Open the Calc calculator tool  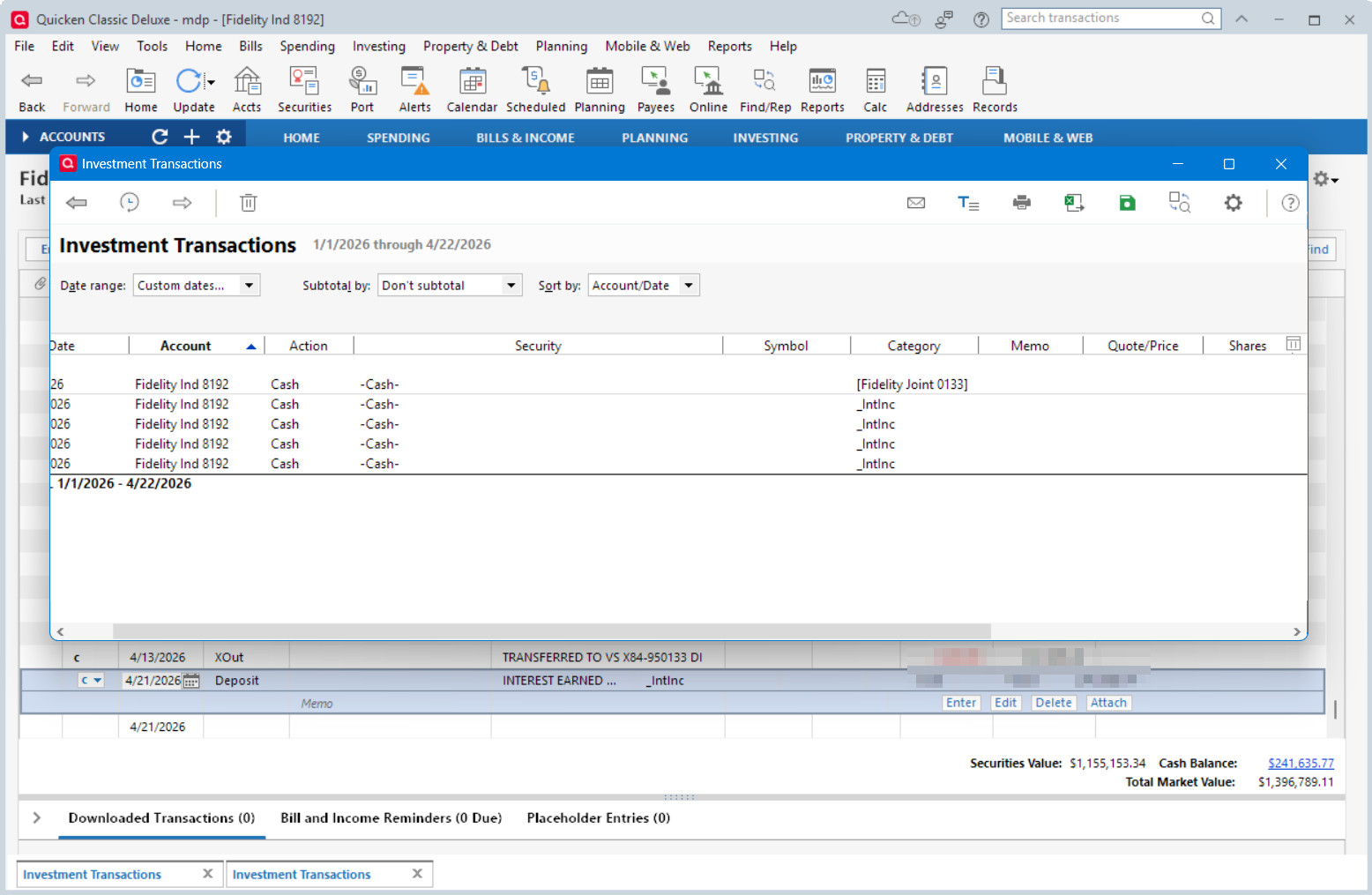point(875,90)
